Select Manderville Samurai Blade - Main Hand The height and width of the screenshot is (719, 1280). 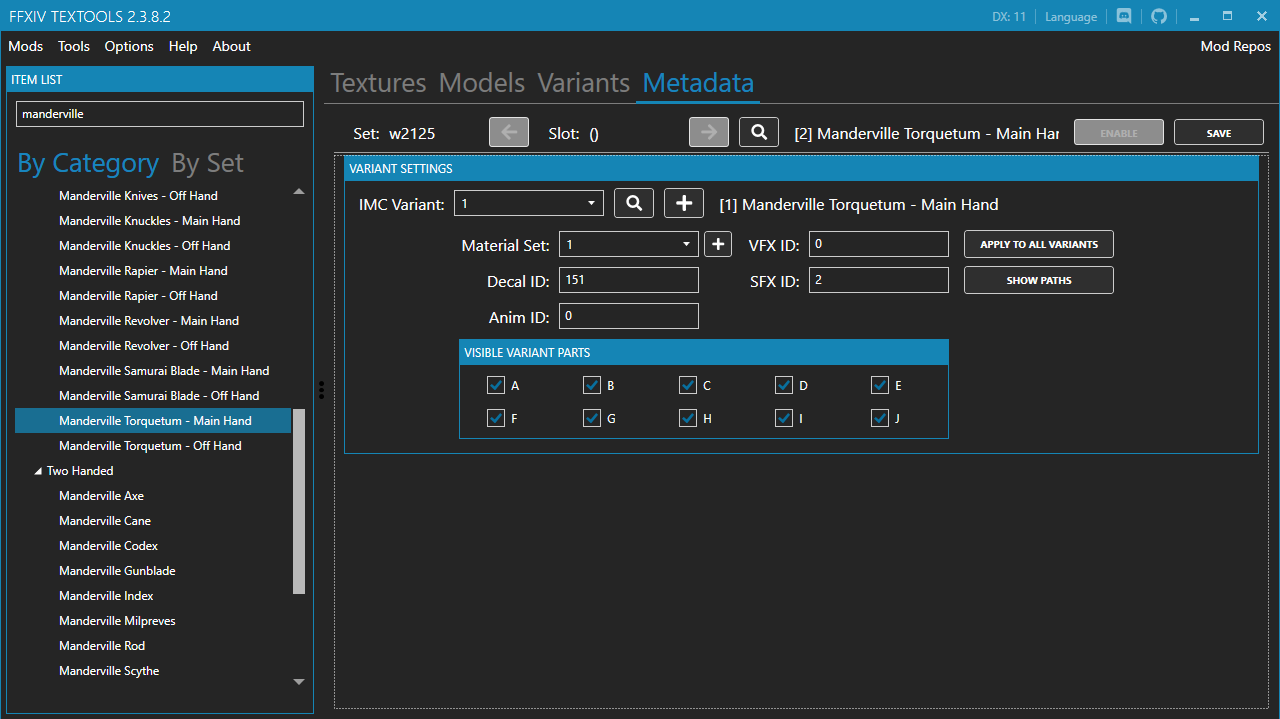[164, 371]
